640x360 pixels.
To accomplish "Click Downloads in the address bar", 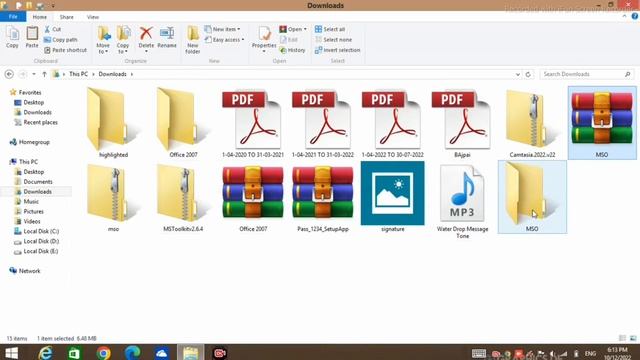I will [112, 74].
